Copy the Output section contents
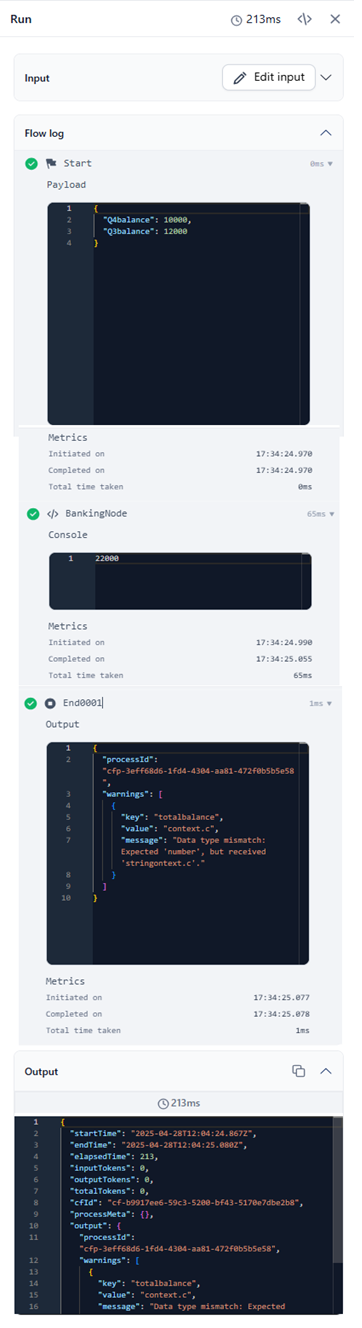 coord(298,1071)
